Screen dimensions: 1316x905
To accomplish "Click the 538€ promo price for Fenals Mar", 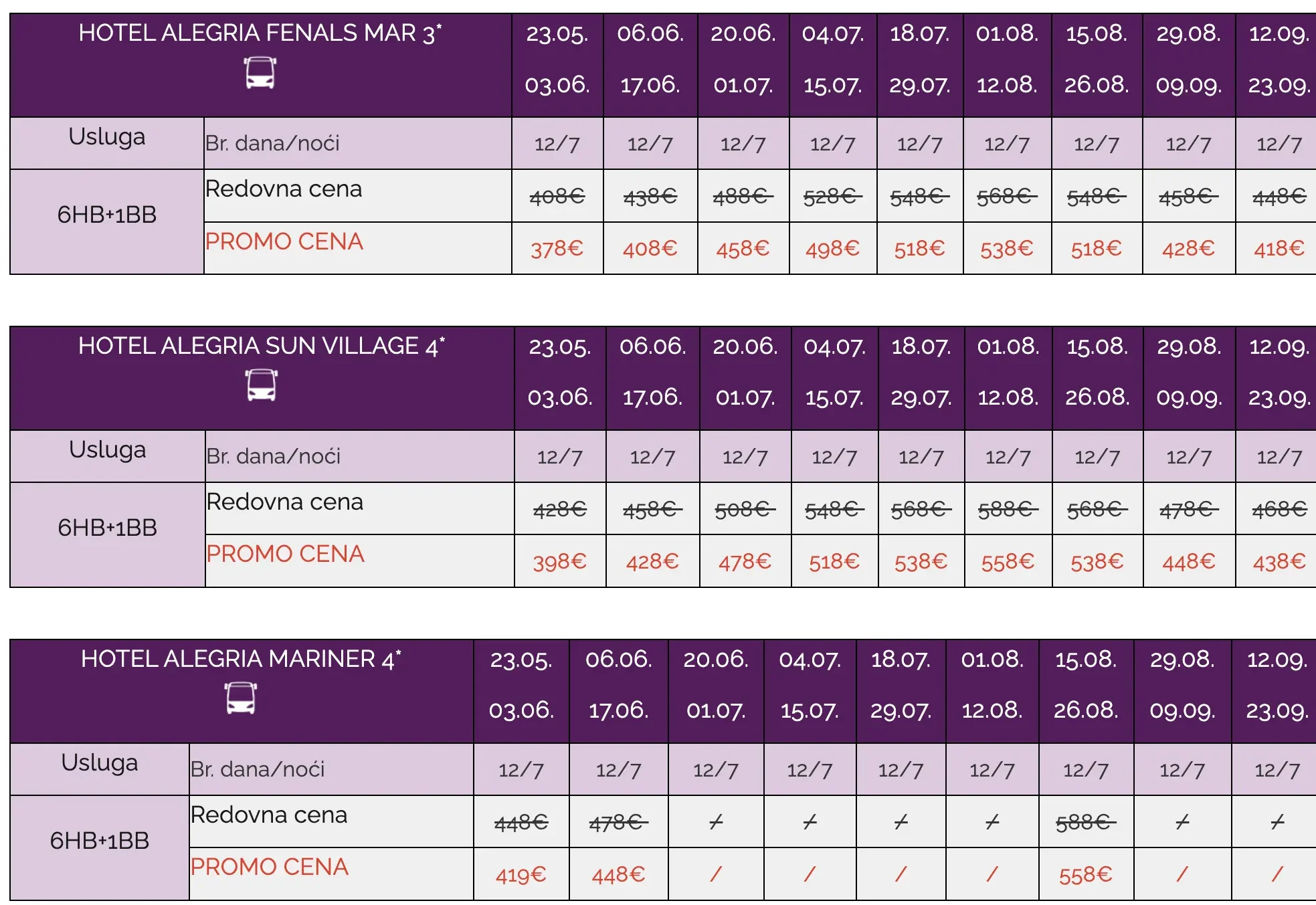I will [x=1006, y=249].
